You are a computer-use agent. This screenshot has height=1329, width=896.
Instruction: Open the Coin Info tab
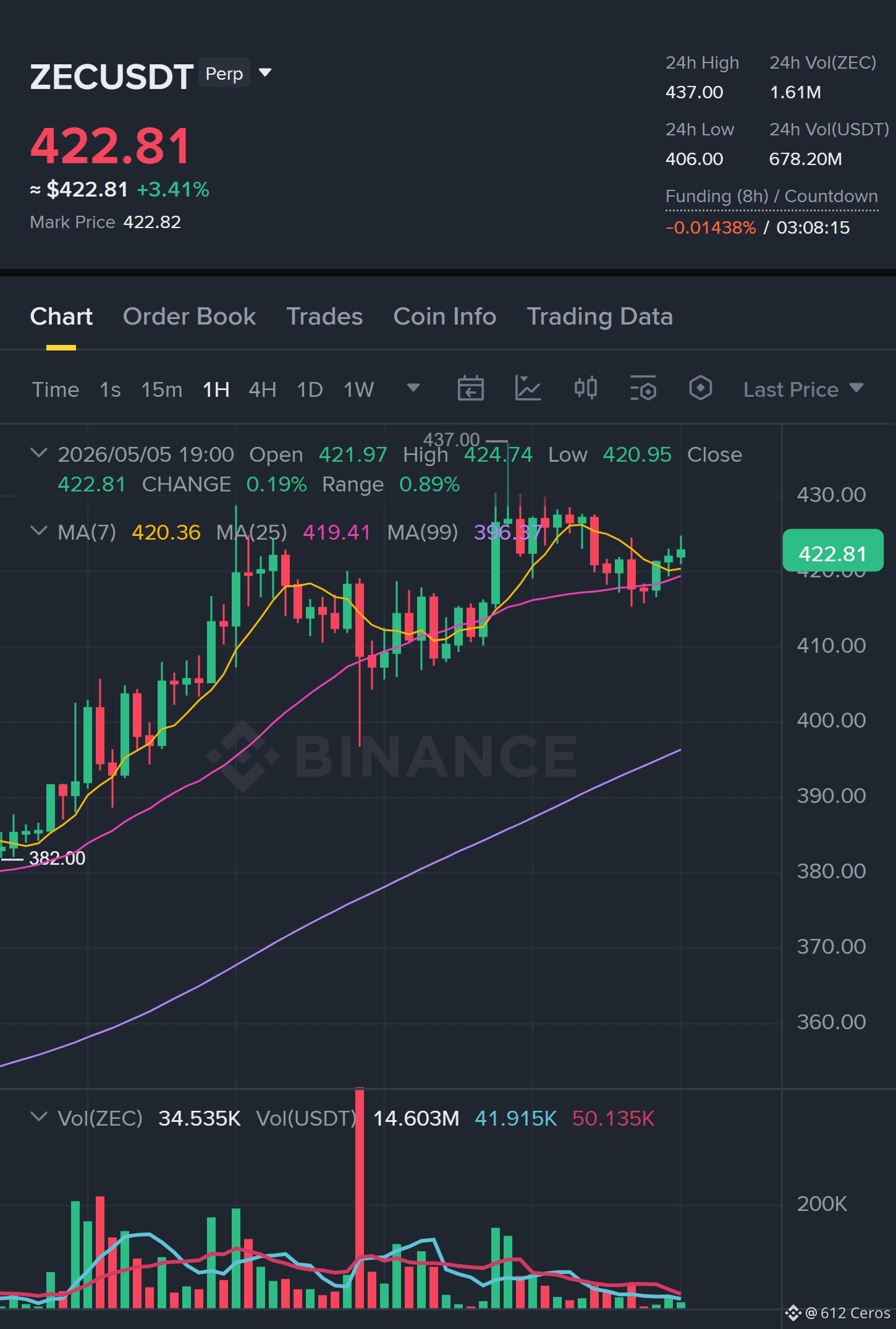pyautogui.click(x=444, y=316)
